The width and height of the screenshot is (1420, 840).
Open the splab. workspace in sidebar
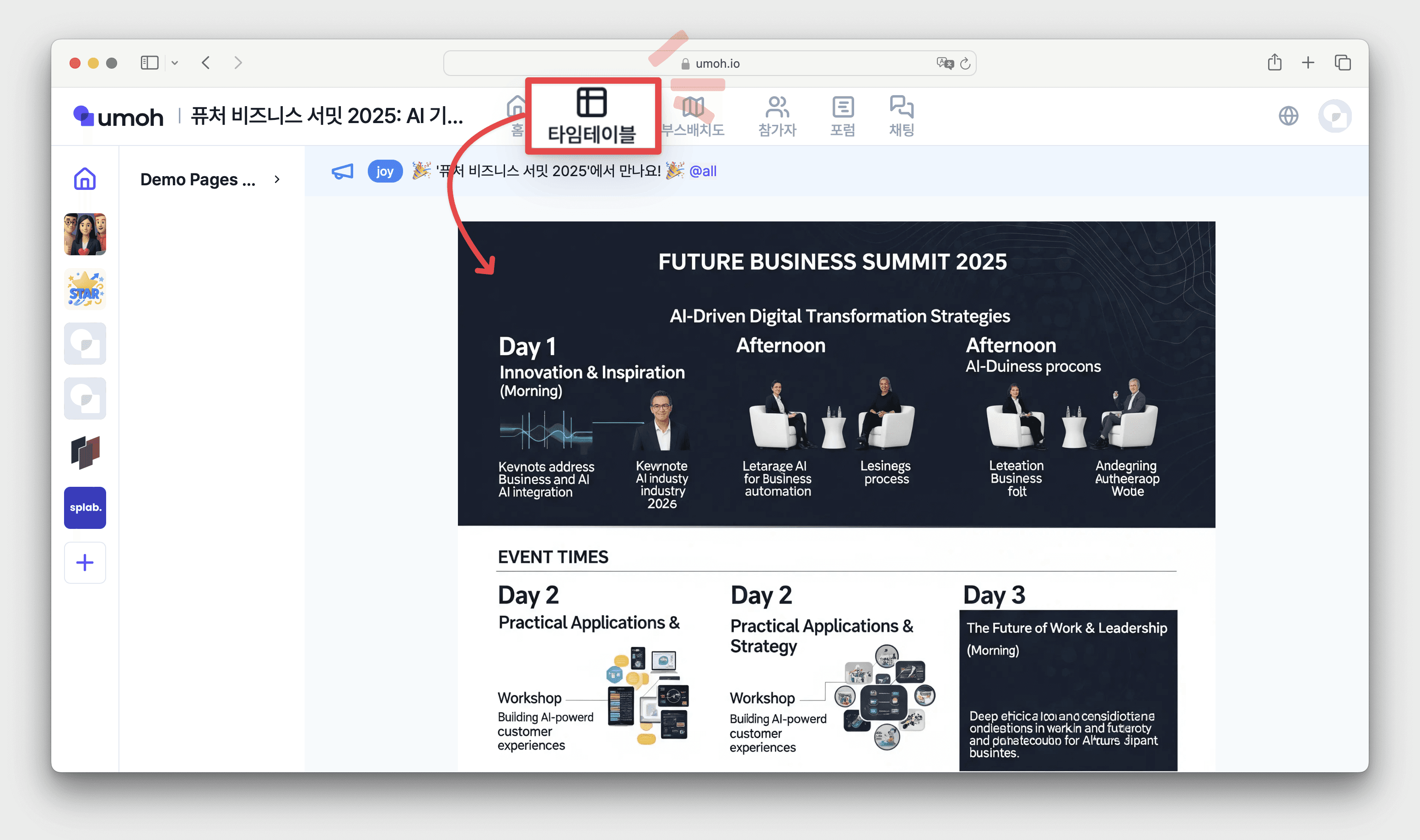click(85, 507)
